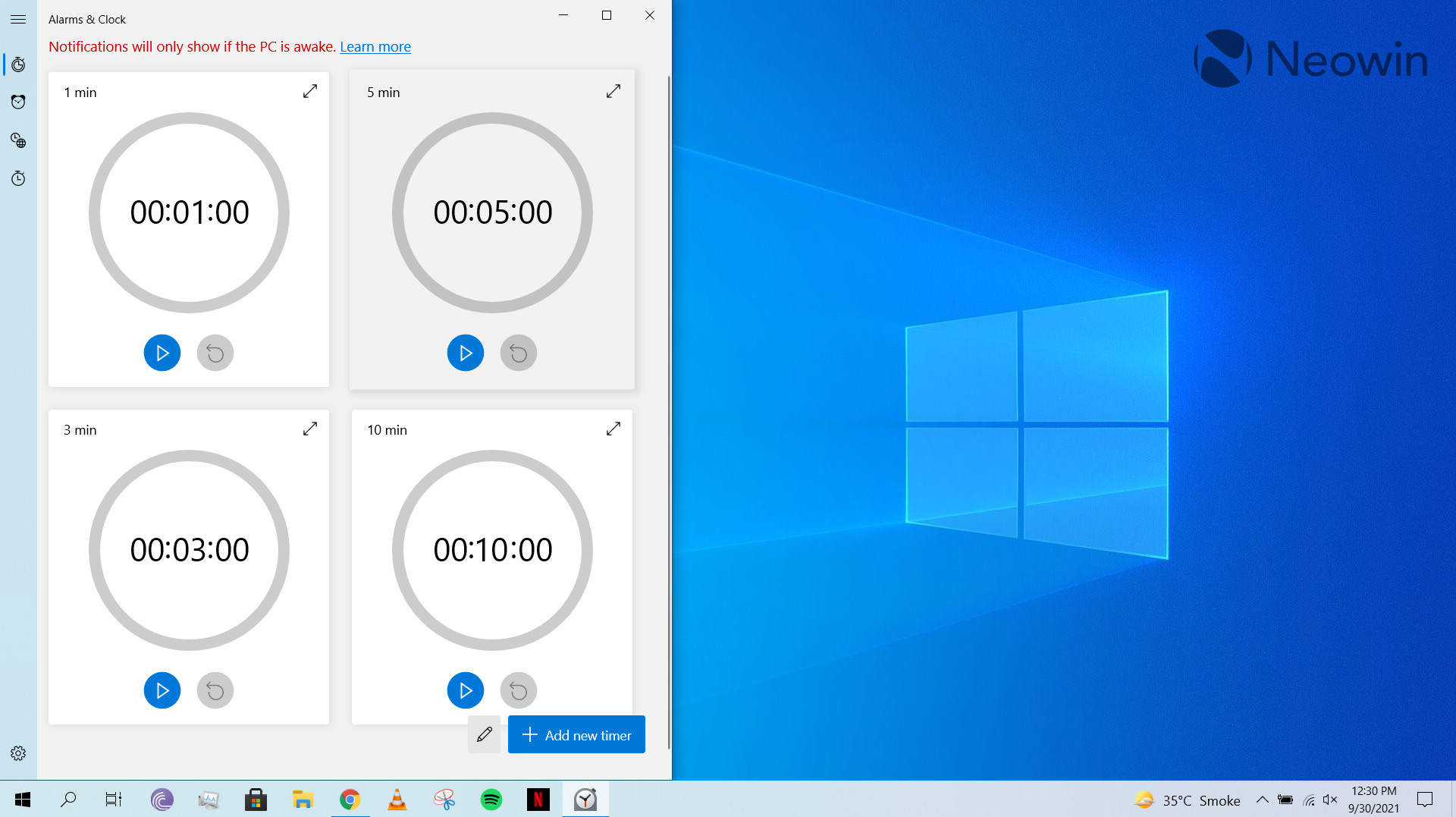Reset the 5 min timer
This screenshot has width=1456, height=817.
pyautogui.click(x=519, y=353)
